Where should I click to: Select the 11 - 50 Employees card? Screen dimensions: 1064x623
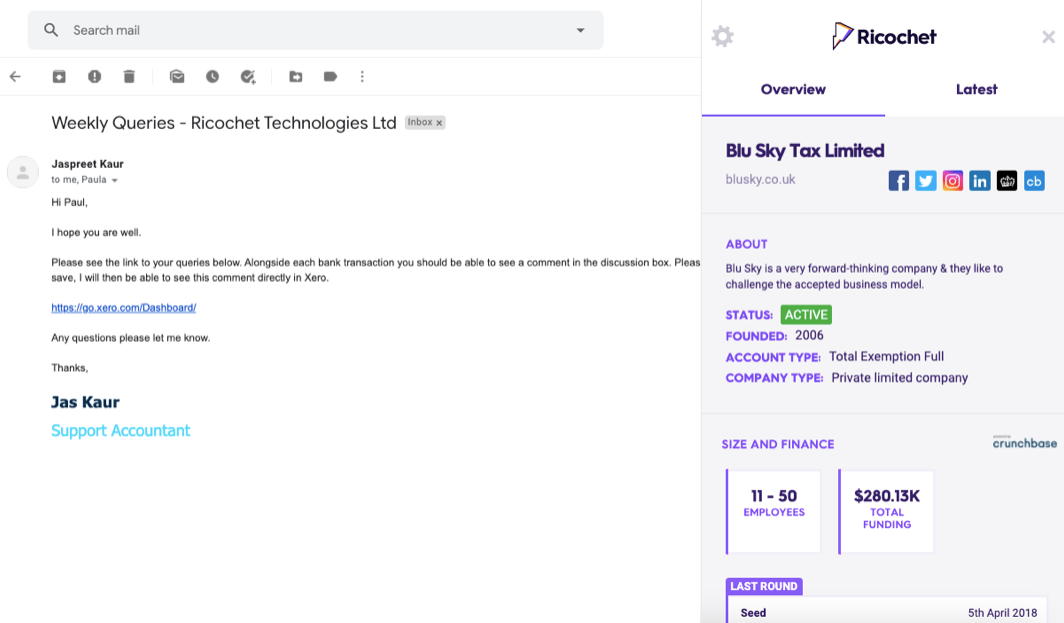tap(773, 512)
